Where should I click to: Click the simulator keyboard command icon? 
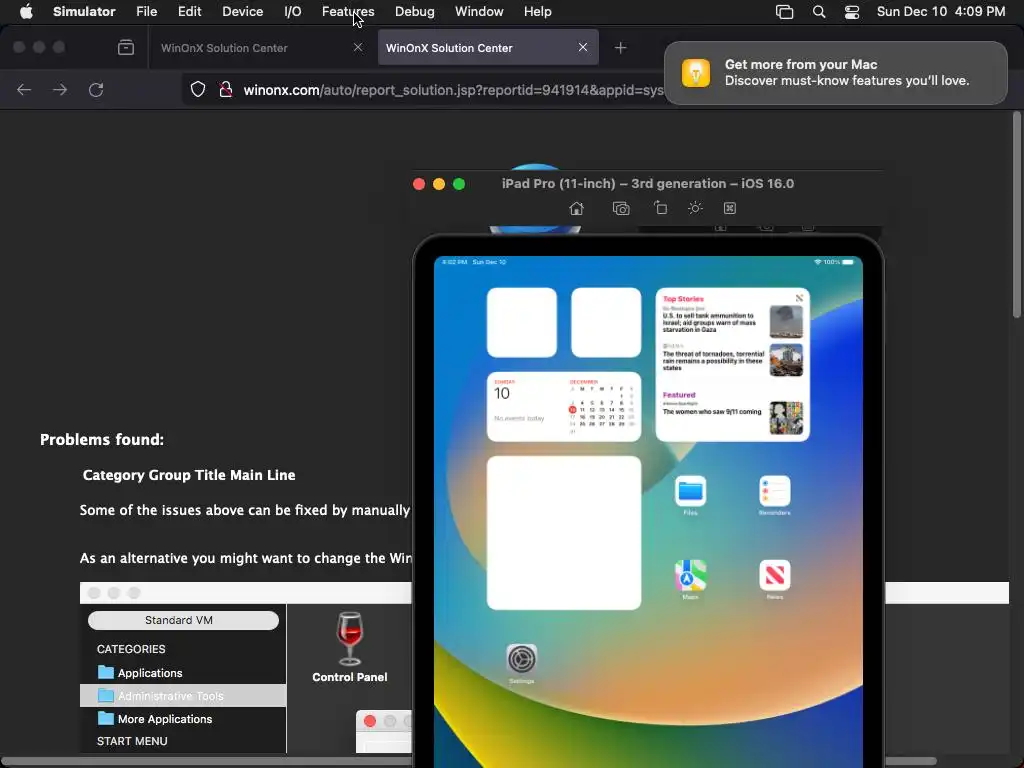729,208
